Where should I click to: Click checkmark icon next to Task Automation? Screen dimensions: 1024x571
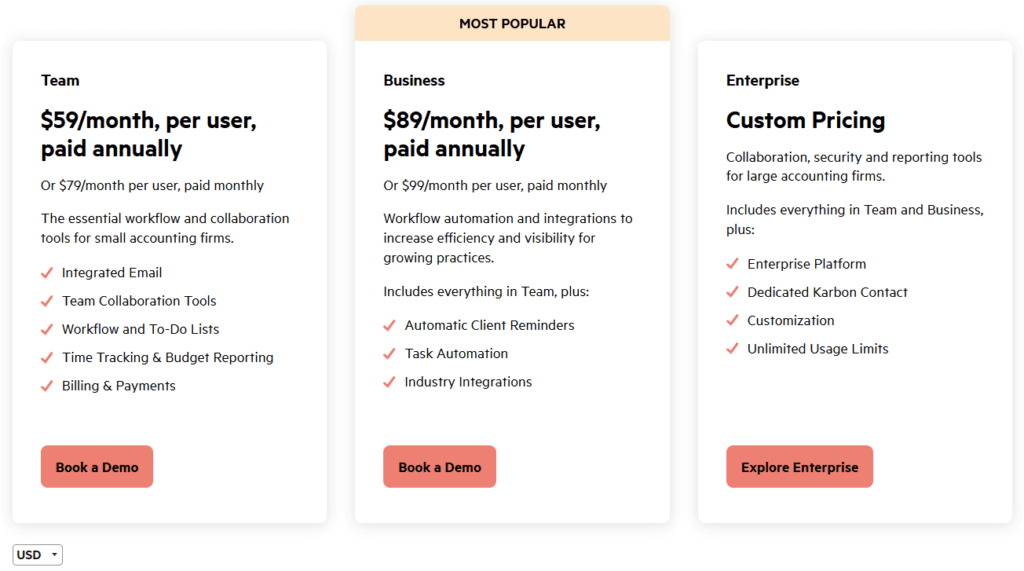390,354
